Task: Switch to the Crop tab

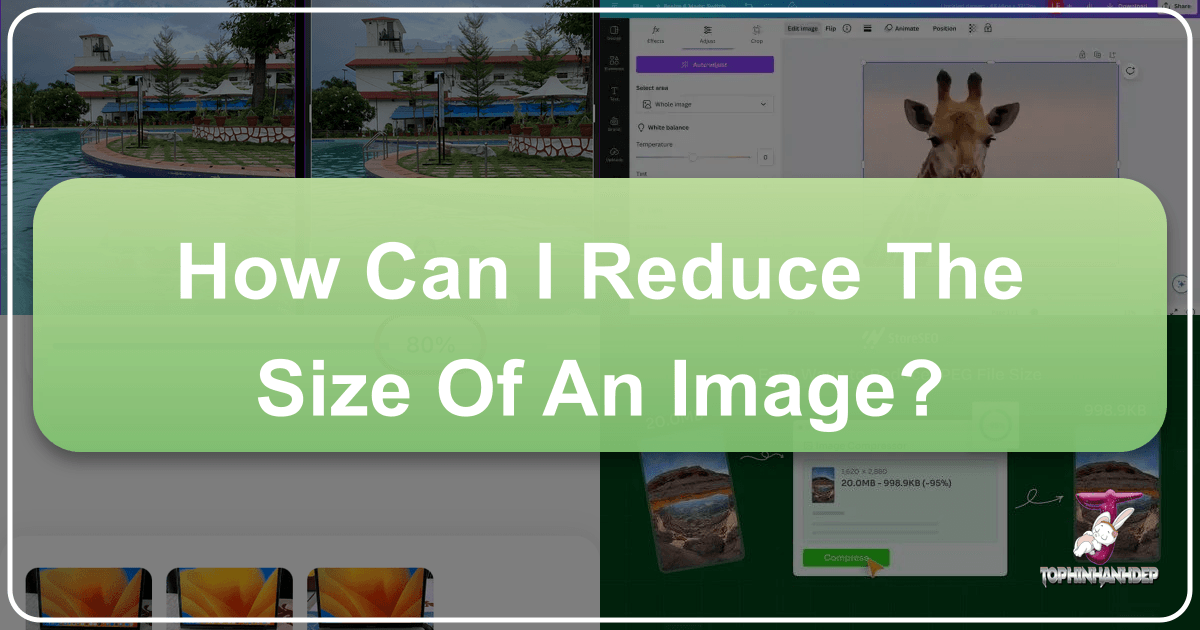Action: coord(756,35)
